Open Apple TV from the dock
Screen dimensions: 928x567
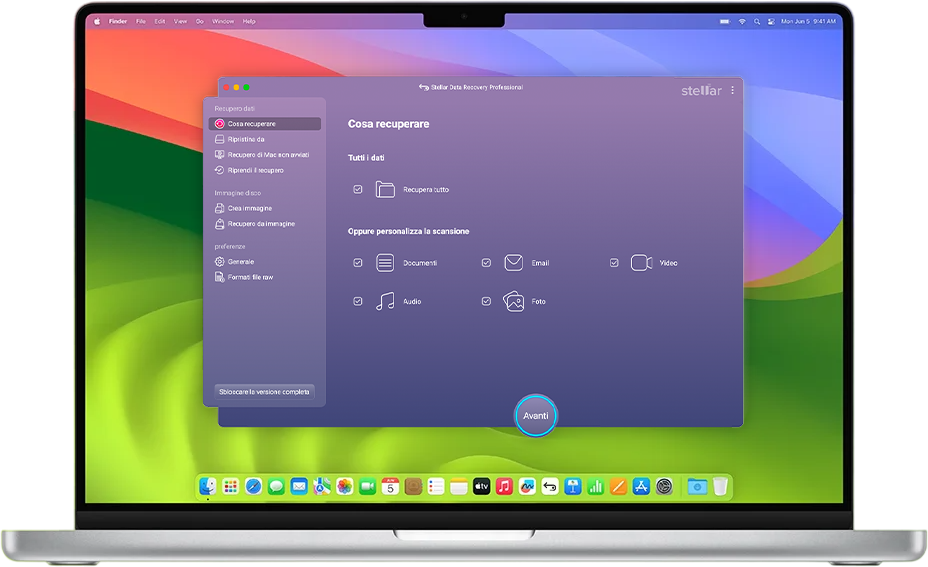tap(482, 487)
